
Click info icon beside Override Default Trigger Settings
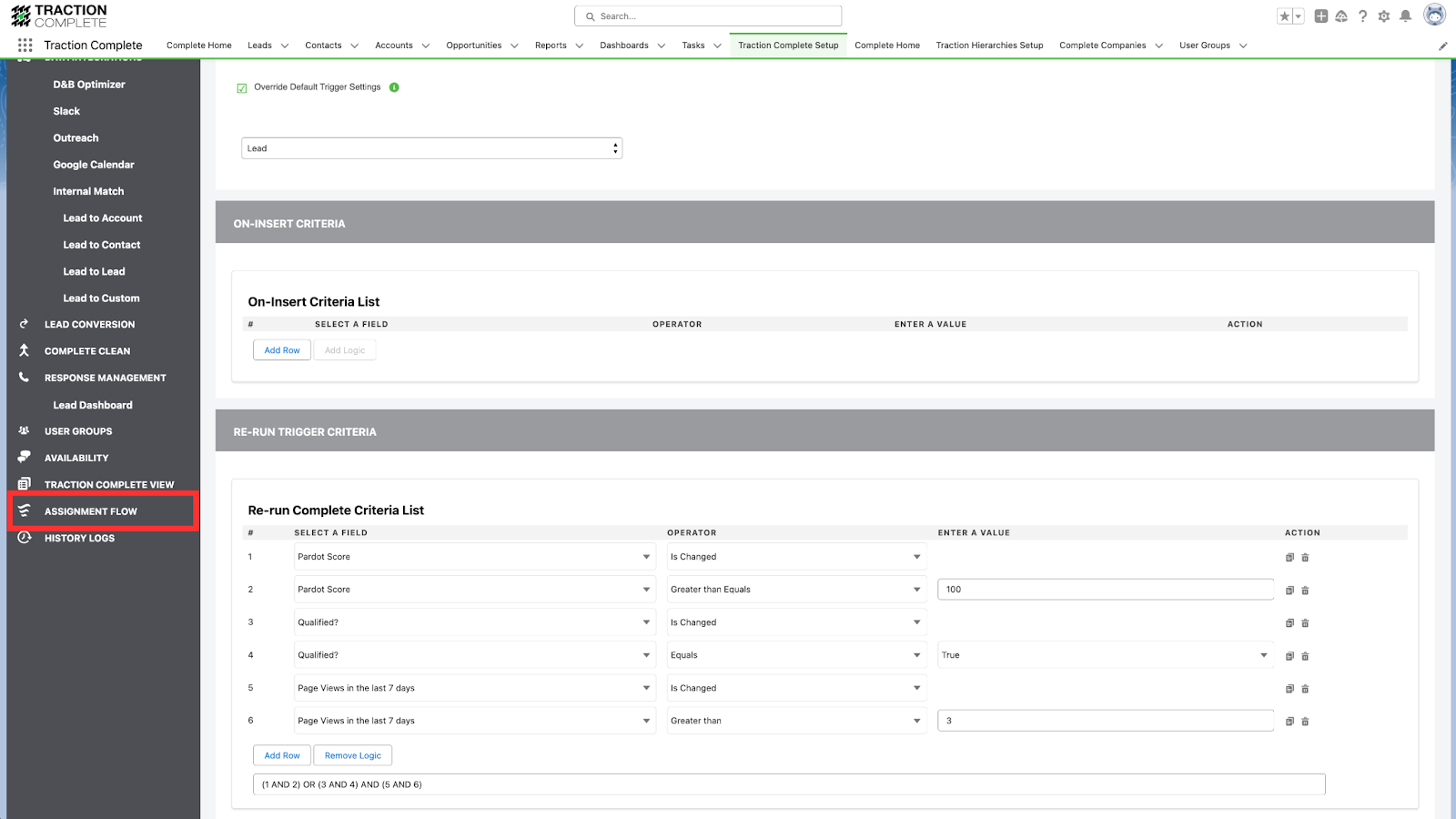click(394, 87)
